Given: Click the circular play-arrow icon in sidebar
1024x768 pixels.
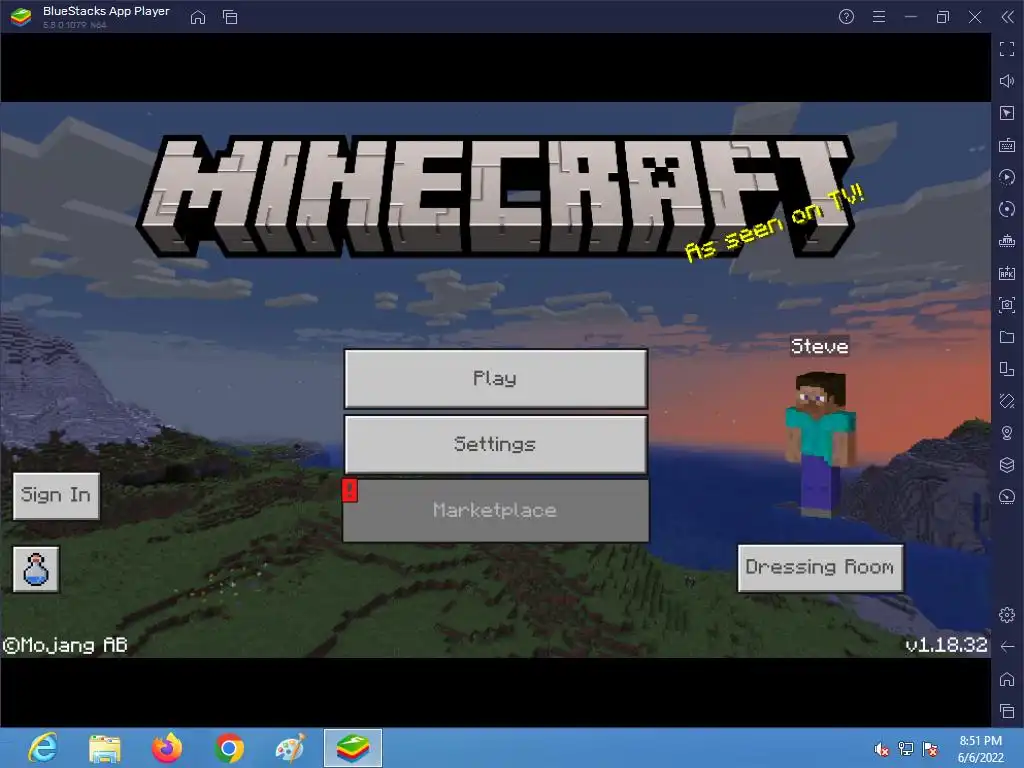Looking at the screenshot, I should (1007, 177).
